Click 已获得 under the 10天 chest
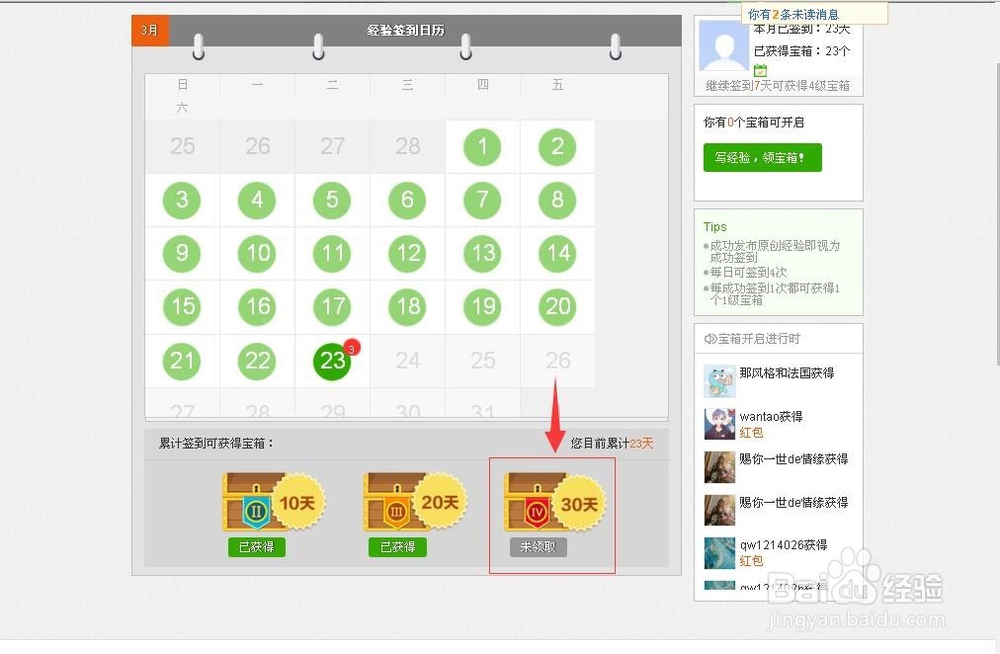The height and width of the screenshot is (654, 1000). (255, 547)
